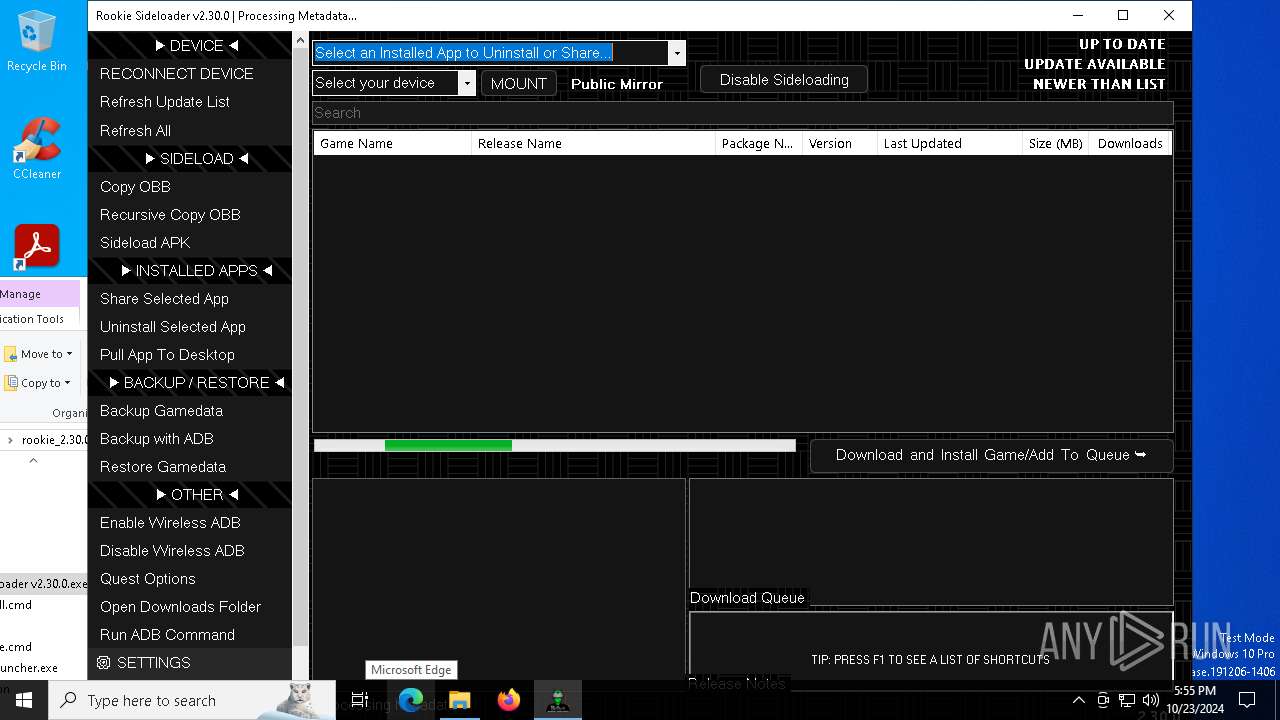Focus the game Search field
Image resolution: width=1280 pixels, height=720 pixels.
(x=742, y=113)
